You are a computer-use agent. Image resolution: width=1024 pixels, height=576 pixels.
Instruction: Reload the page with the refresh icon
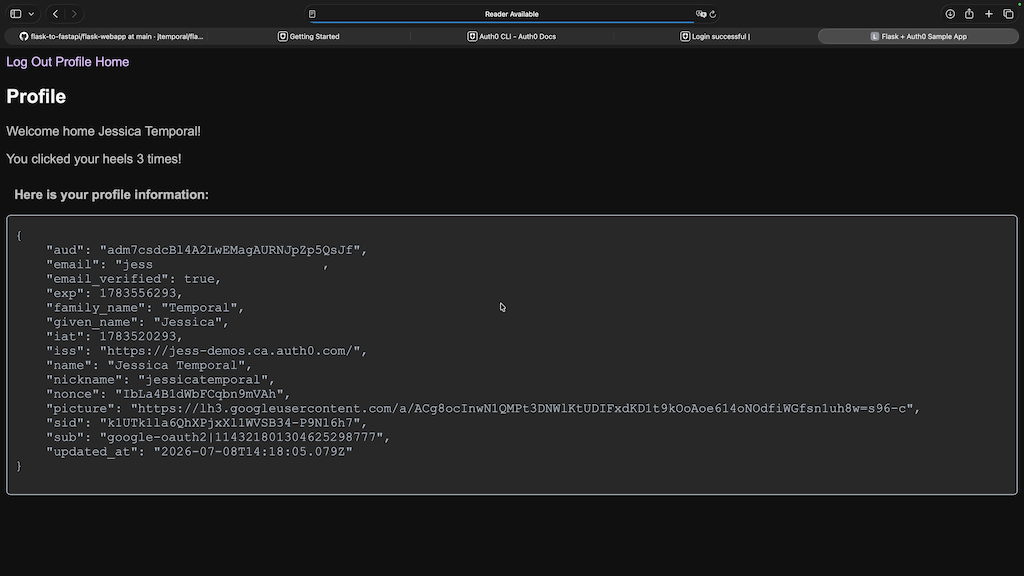pyautogui.click(x=712, y=14)
